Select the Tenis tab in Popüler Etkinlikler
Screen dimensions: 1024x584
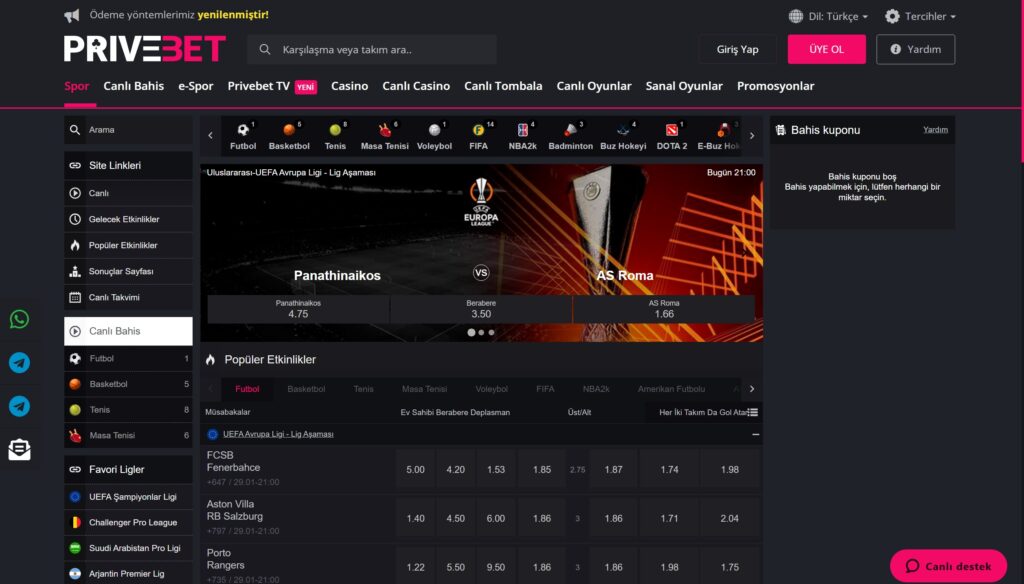[x=364, y=389]
